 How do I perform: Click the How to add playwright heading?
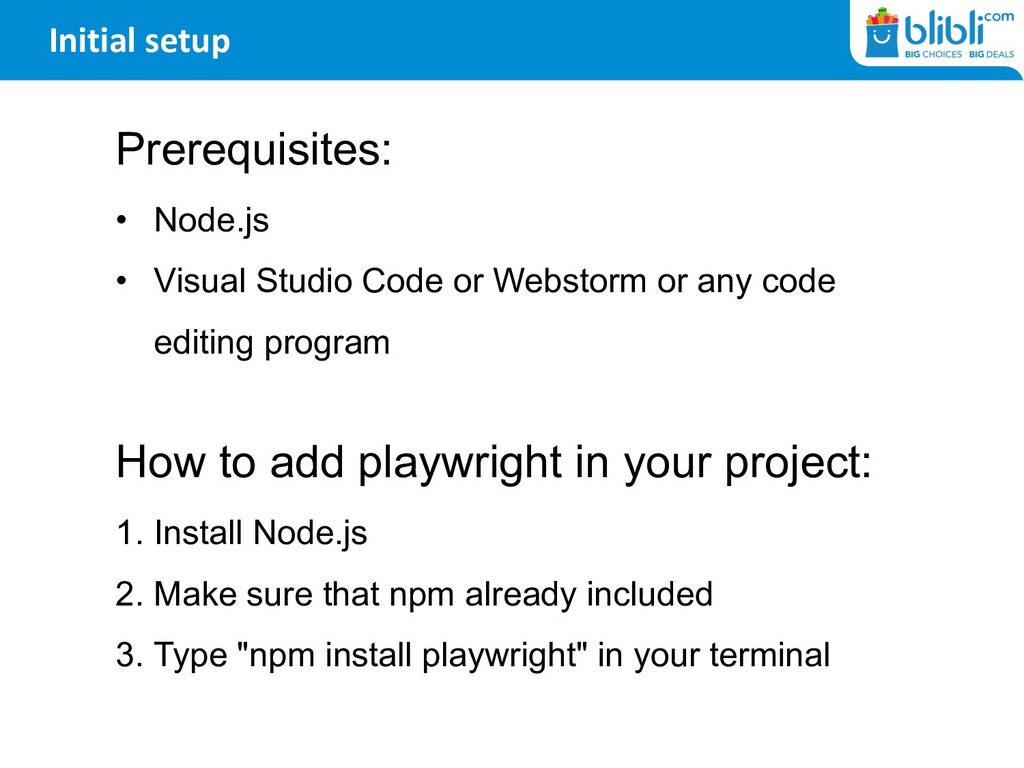pos(494,462)
